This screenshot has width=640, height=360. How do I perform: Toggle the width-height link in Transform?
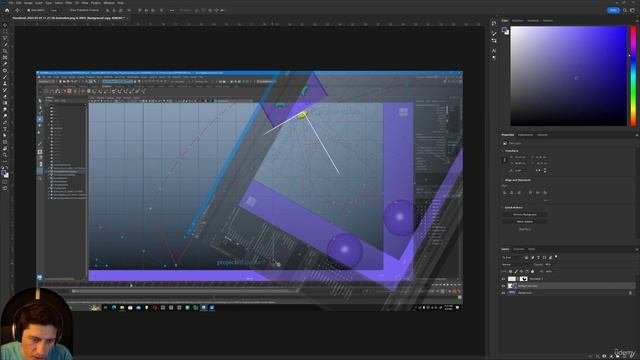pos(504,160)
